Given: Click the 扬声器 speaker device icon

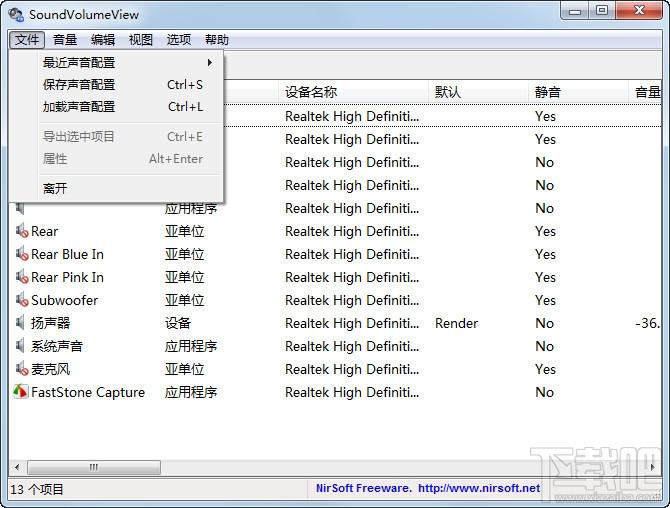Looking at the screenshot, I should click(21, 323).
